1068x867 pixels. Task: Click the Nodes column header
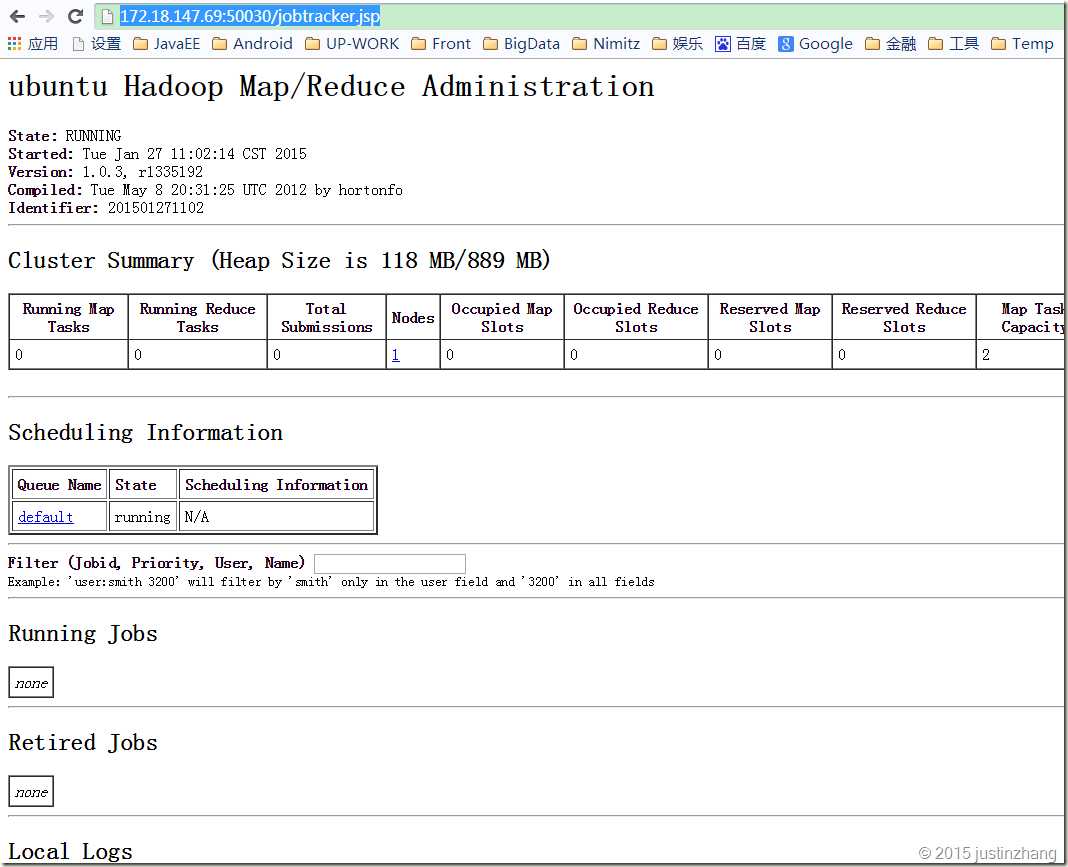413,317
